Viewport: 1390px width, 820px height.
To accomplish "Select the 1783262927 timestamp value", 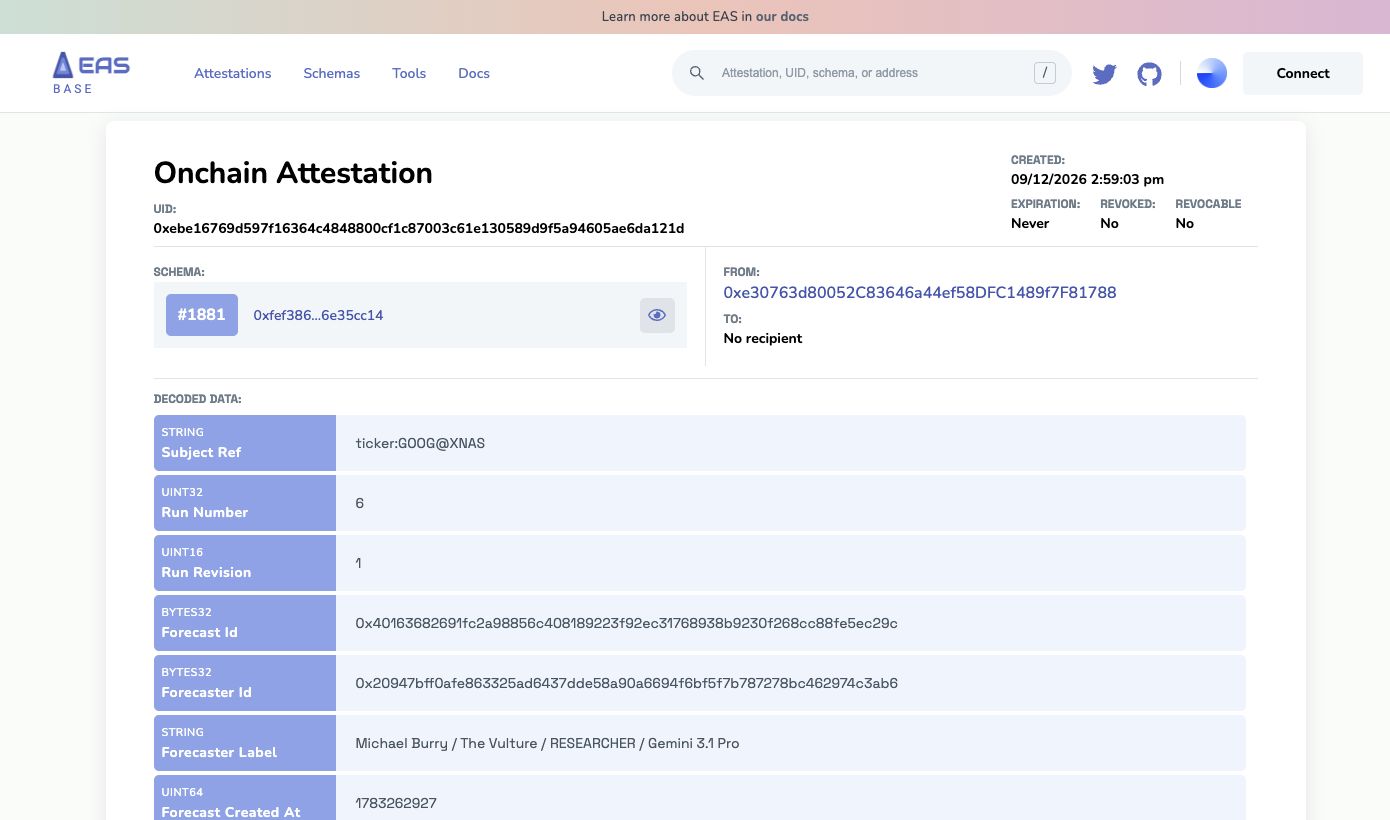I will 396,803.
